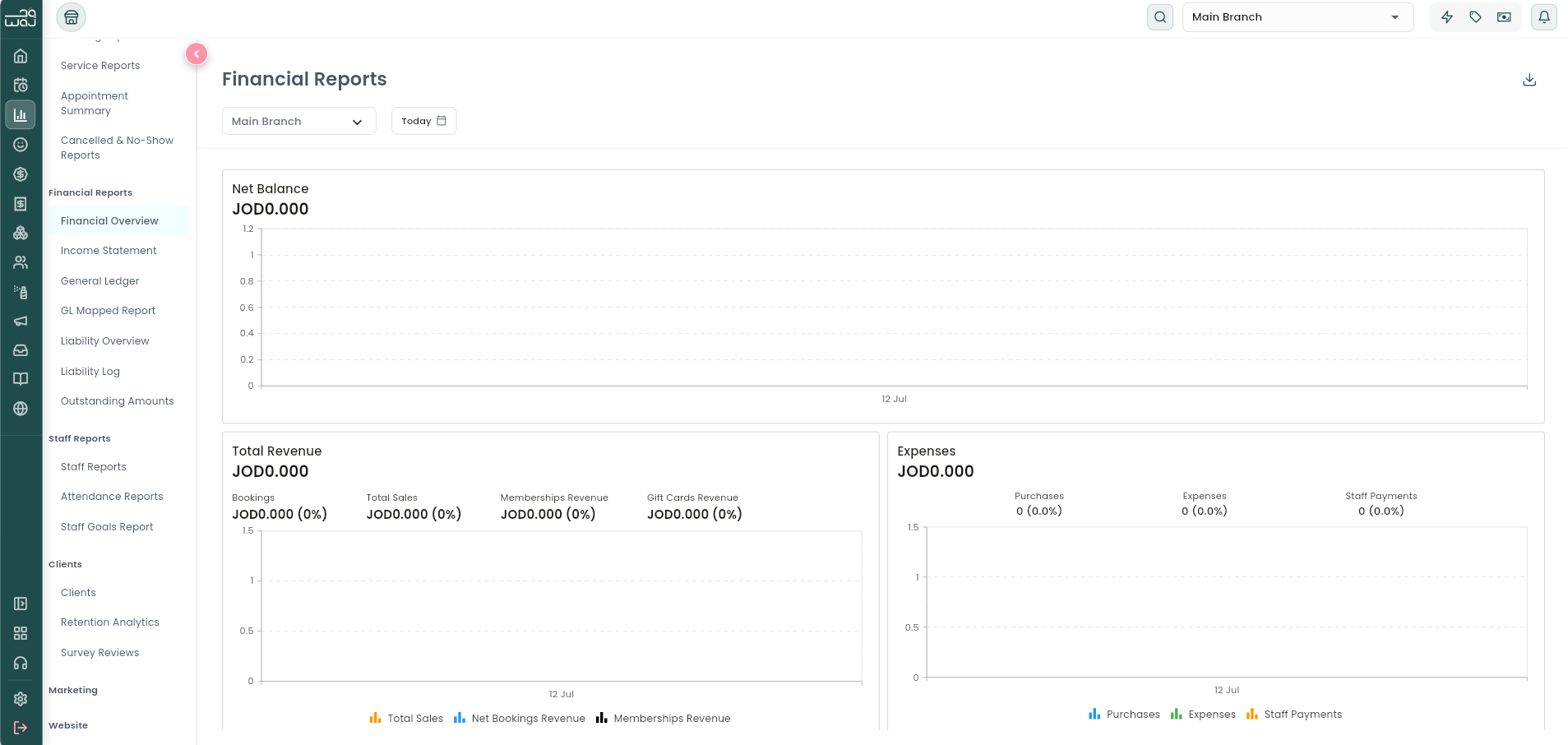1568x745 pixels.
Task: Open the calendar icon in sidebar
Action: [x=21, y=85]
